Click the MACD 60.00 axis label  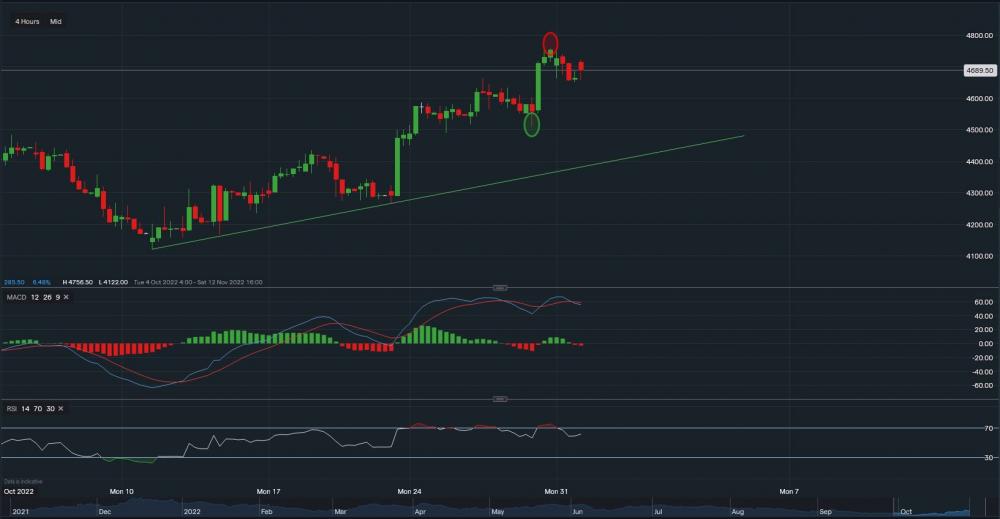(x=983, y=302)
